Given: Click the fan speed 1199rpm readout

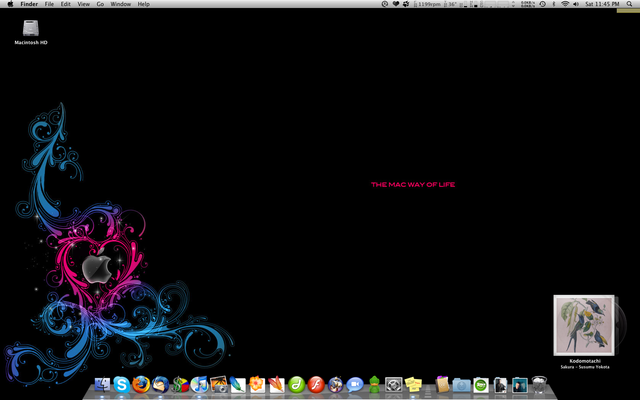Looking at the screenshot, I should pos(428,4).
